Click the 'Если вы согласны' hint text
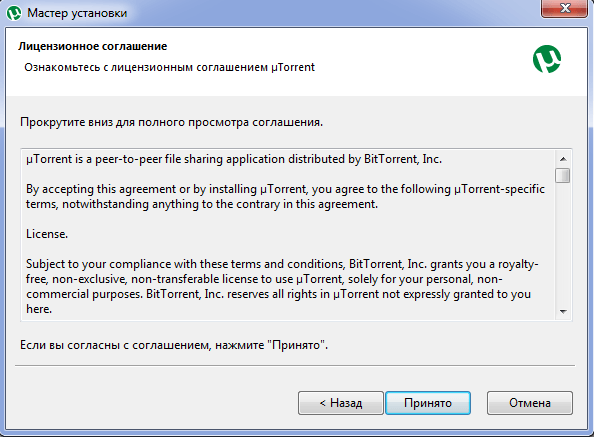Screen dimensions: 594x437 point(174,345)
